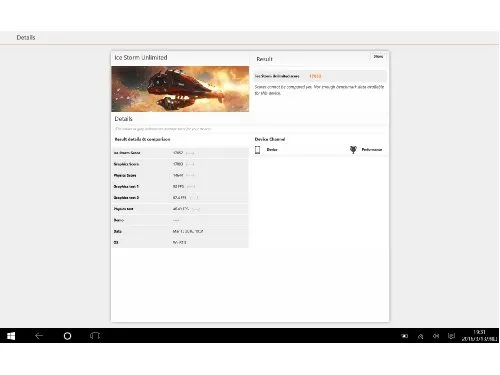500x375 pixels.
Task: Open the action center notification icon
Action: coord(451,336)
